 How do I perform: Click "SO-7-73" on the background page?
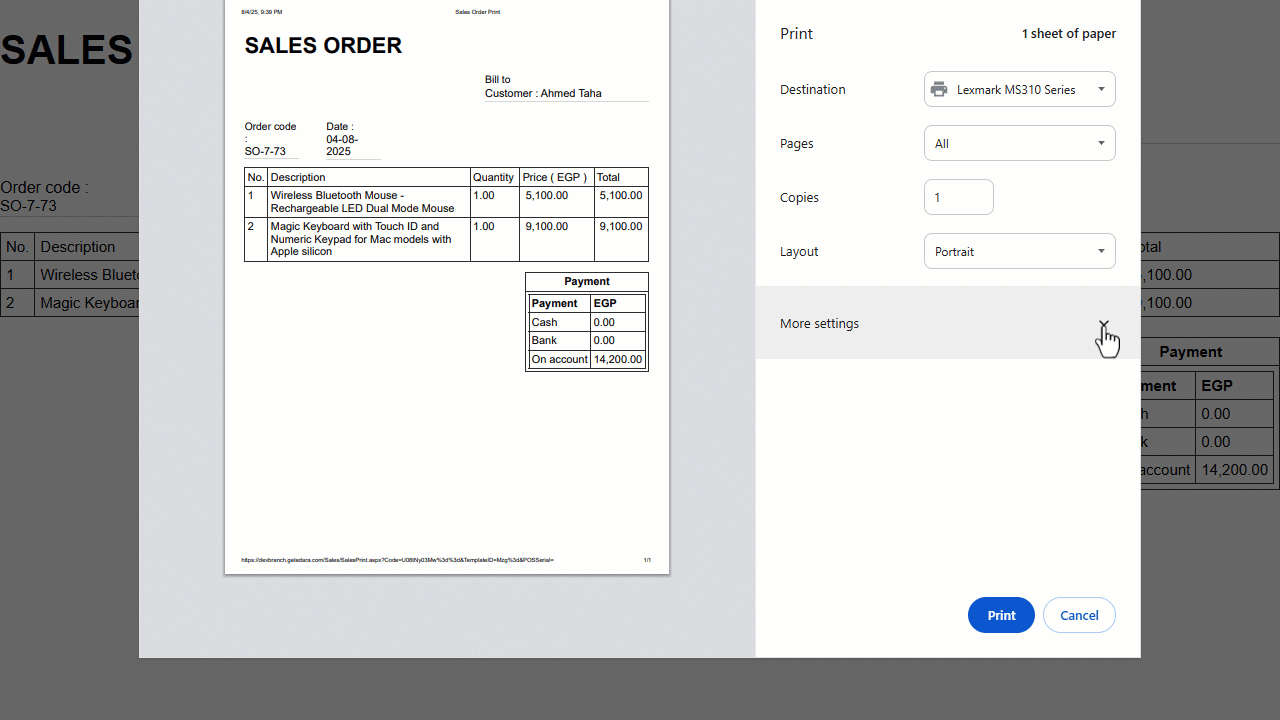28,206
